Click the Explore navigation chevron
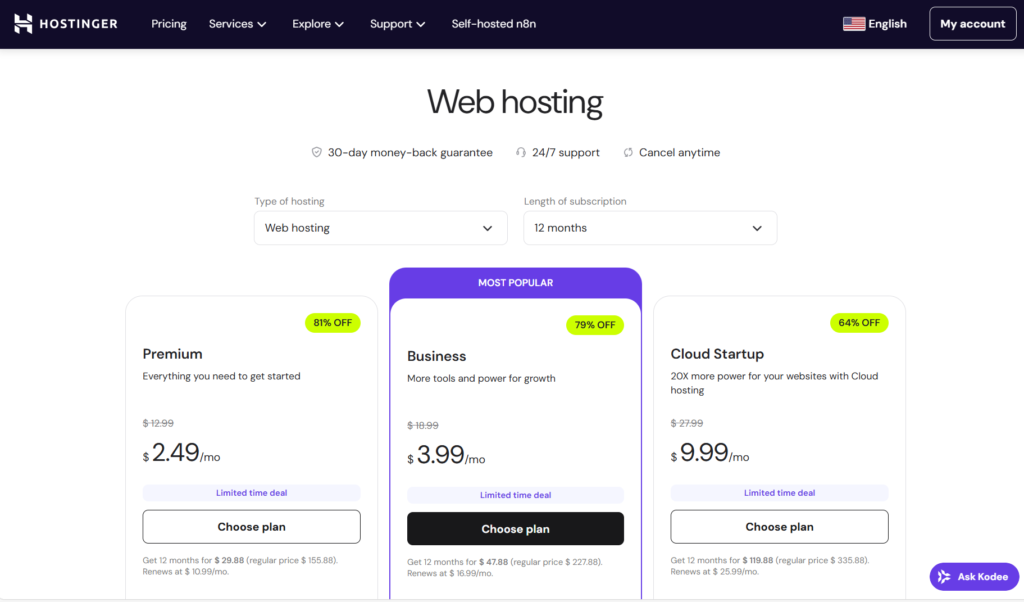This screenshot has width=1024, height=602. 338,23
